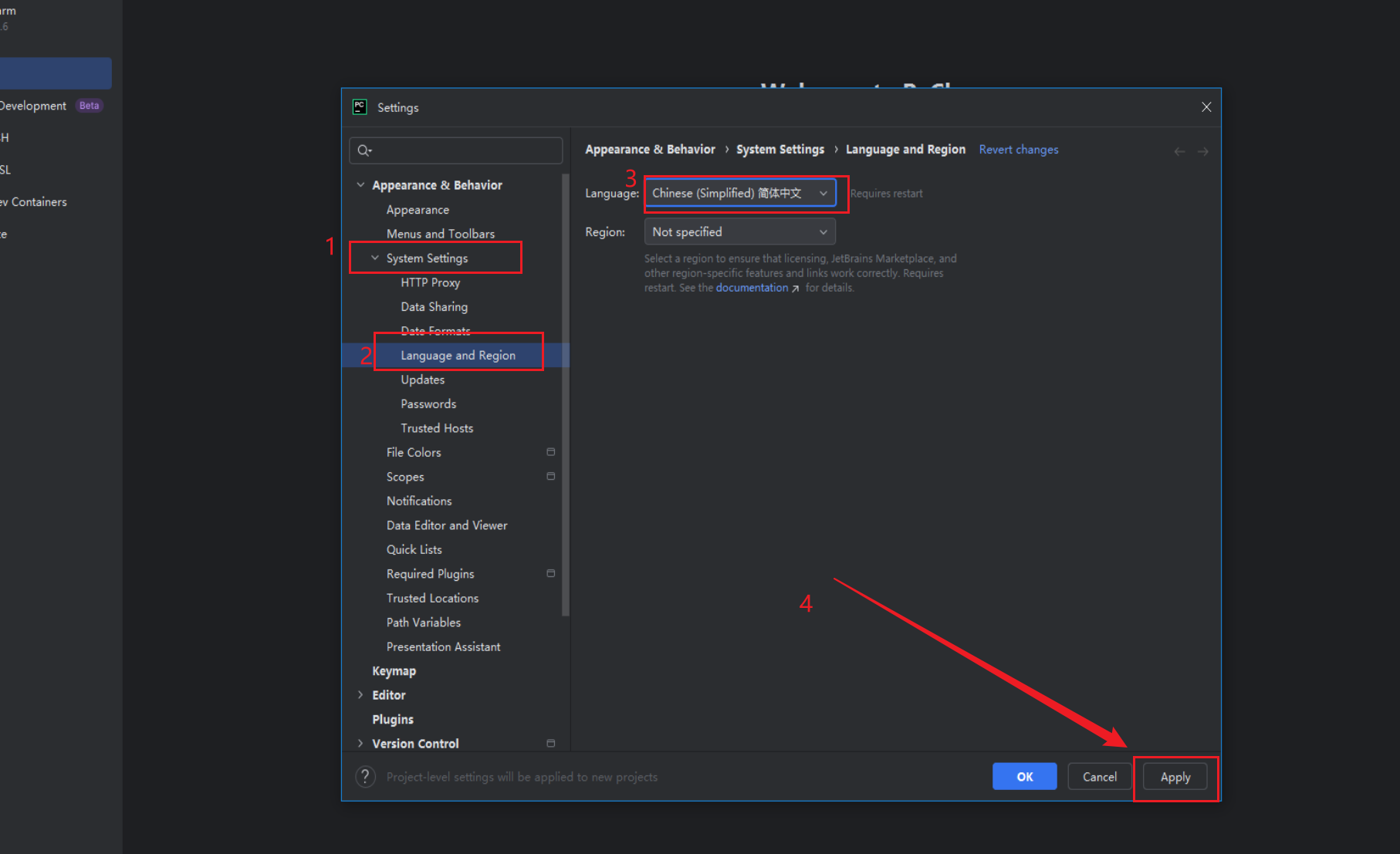Open Updates settings page
Screen dimensions: 1400x854
coord(423,380)
